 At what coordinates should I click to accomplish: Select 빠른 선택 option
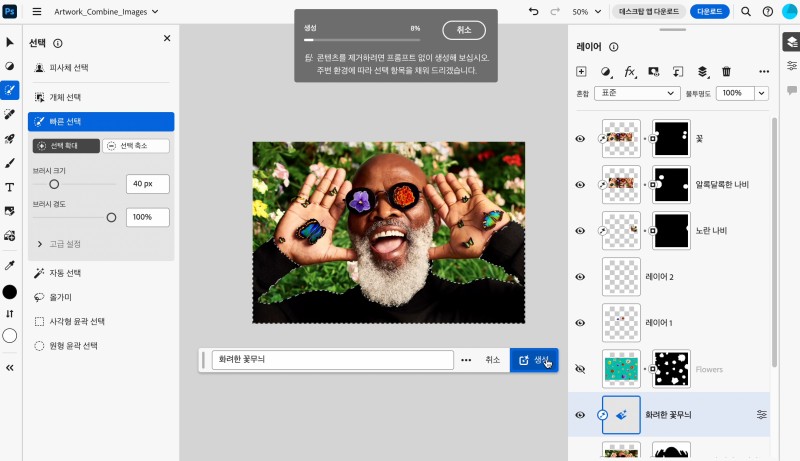coord(101,121)
